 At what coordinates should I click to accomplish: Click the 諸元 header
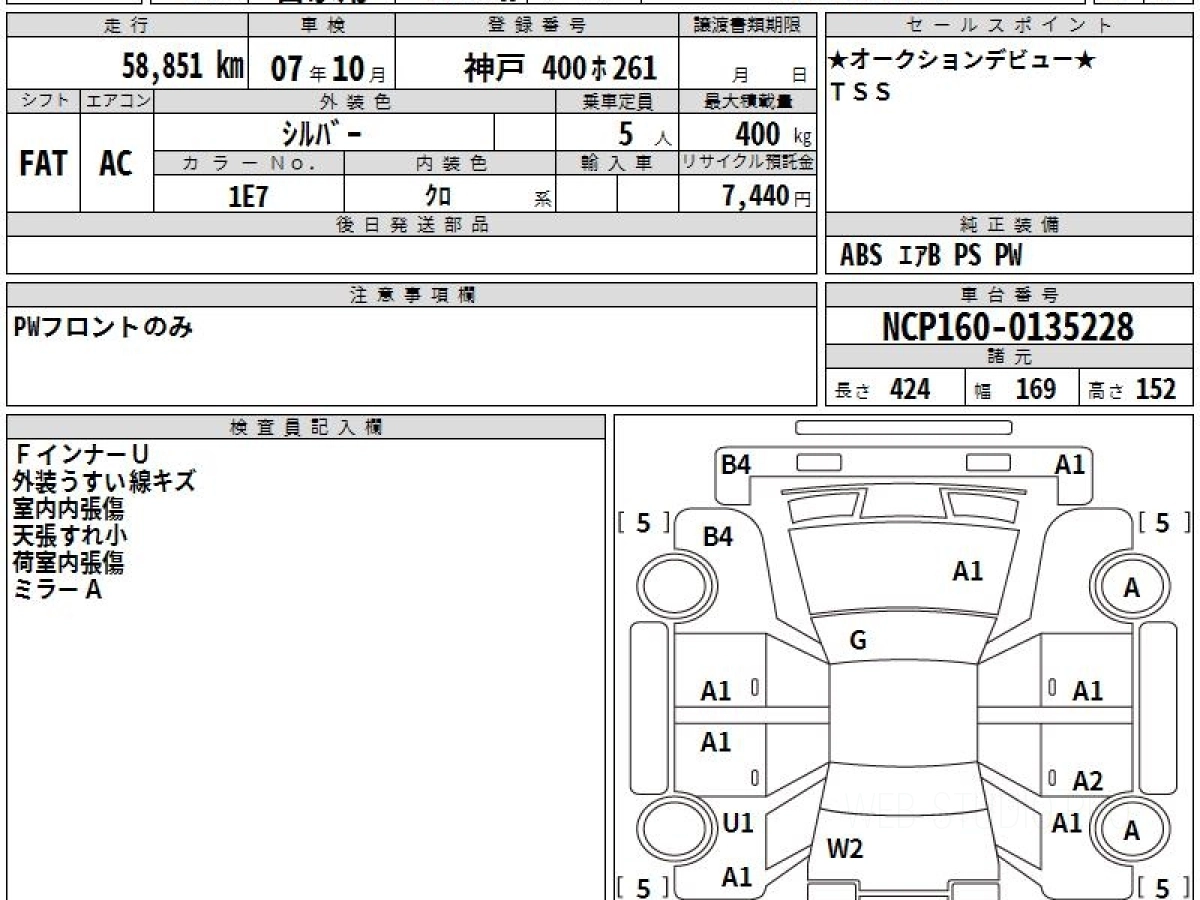point(1009,357)
